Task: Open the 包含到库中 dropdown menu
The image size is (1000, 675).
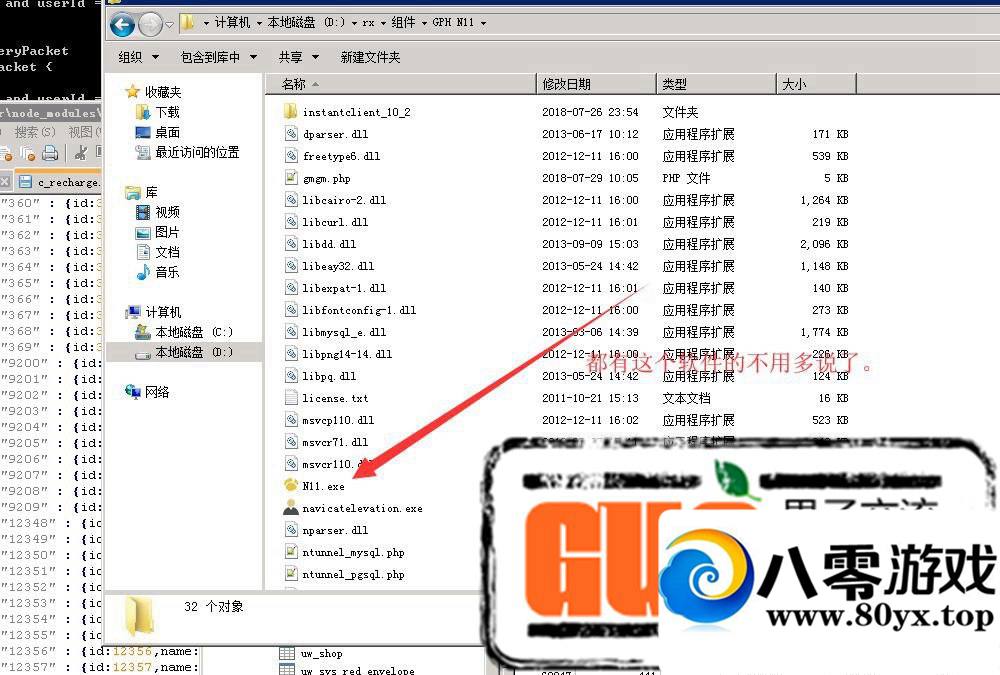Action: (219, 57)
